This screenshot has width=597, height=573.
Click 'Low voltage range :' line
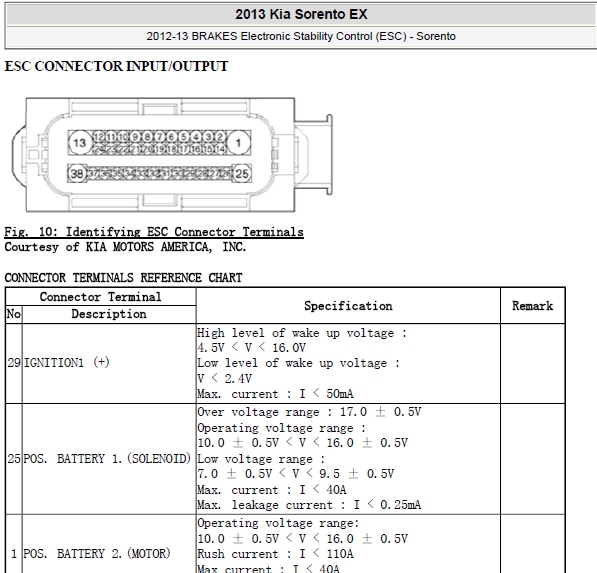261,459
